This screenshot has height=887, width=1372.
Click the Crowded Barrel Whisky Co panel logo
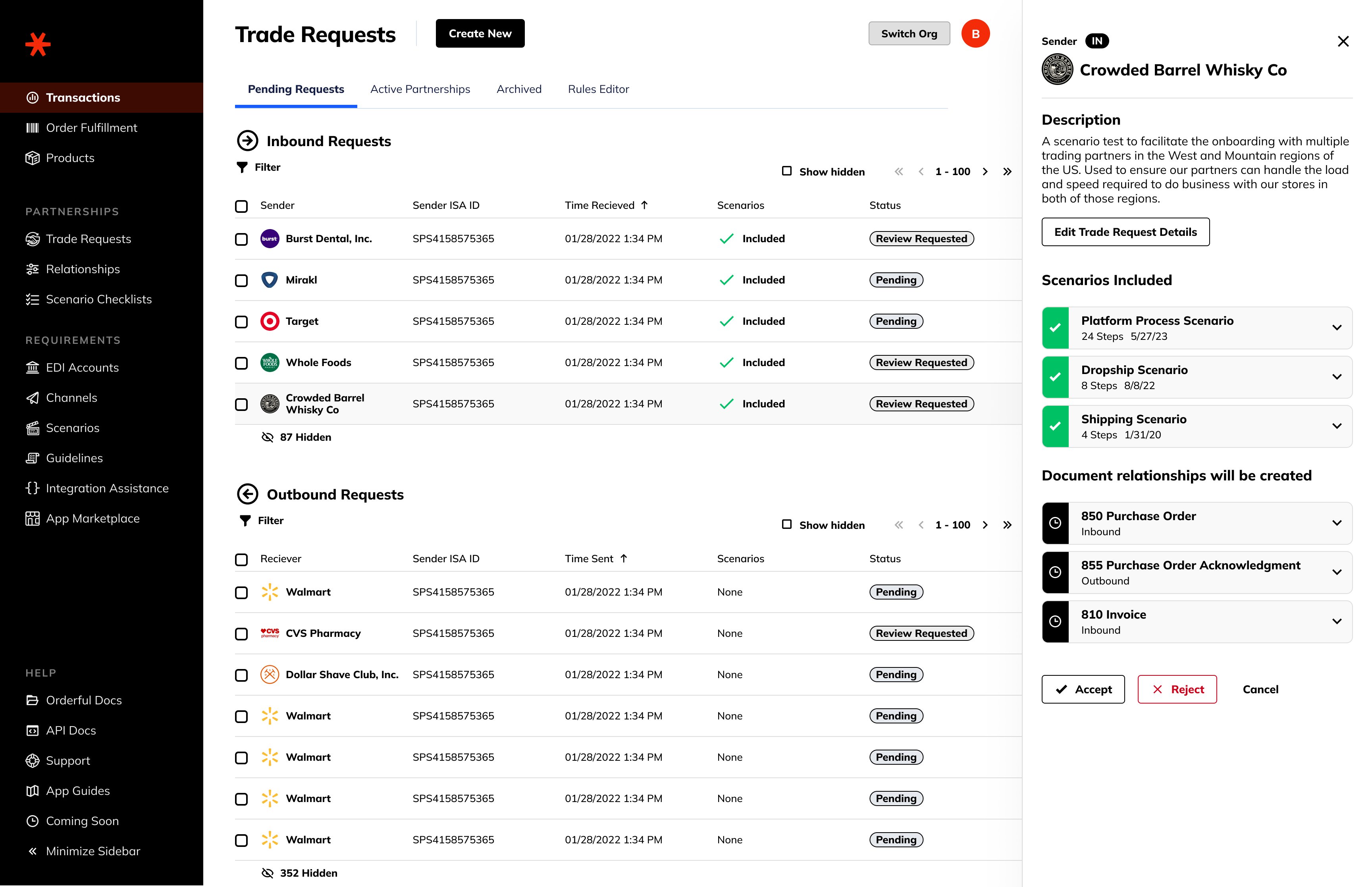1057,70
